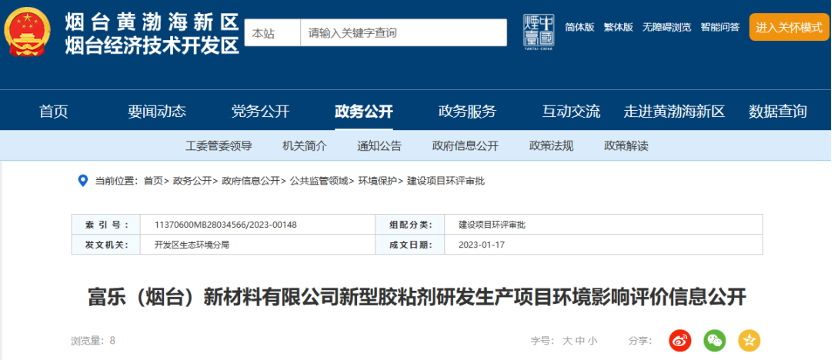Open 通知公告 submenu item

tap(379, 146)
